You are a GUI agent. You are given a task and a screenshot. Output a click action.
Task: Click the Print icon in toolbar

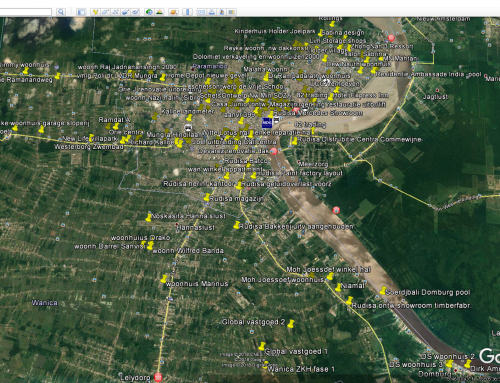click(x=211, y=12)
